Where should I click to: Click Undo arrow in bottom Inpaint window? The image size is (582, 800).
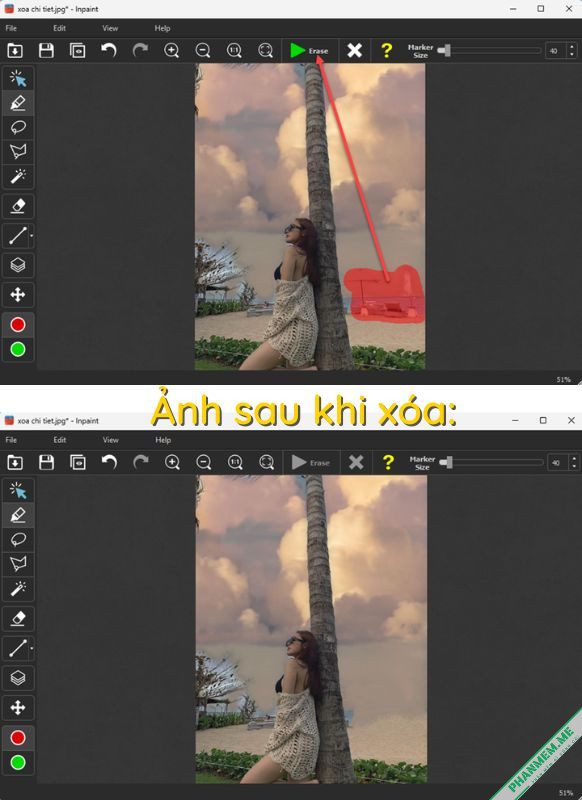109,462
